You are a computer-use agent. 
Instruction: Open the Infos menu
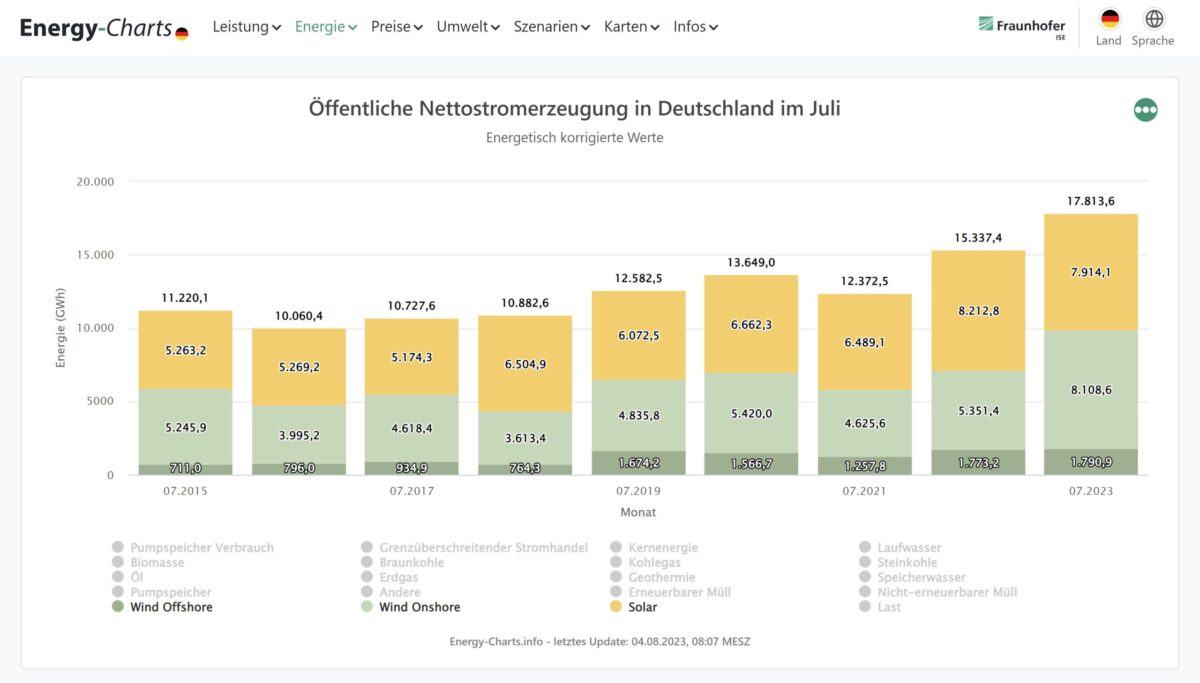[x=695, y=27]
